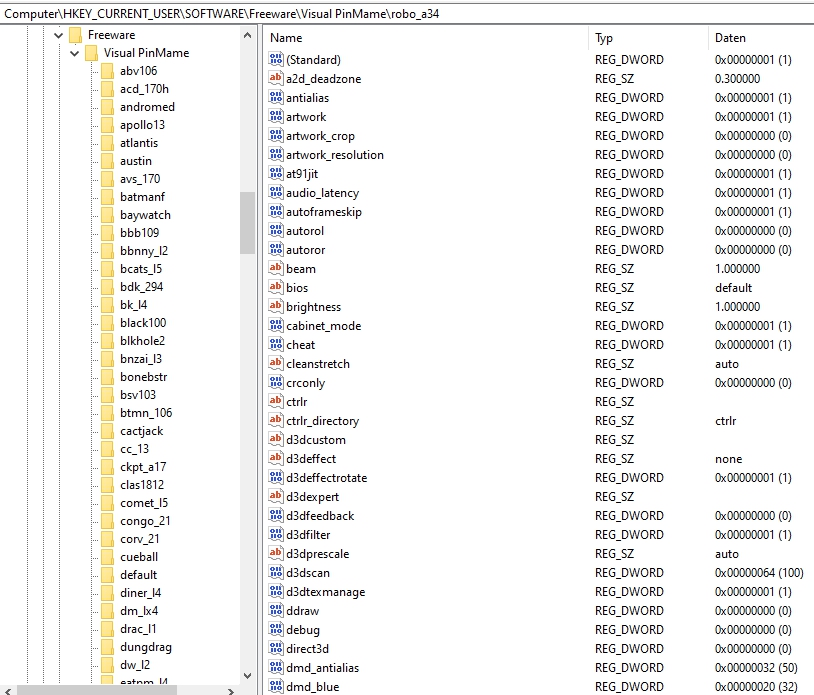Select the drac_l1 registry key
The height and width of the screenshot is (695, 814).
(x=138, y=629)
